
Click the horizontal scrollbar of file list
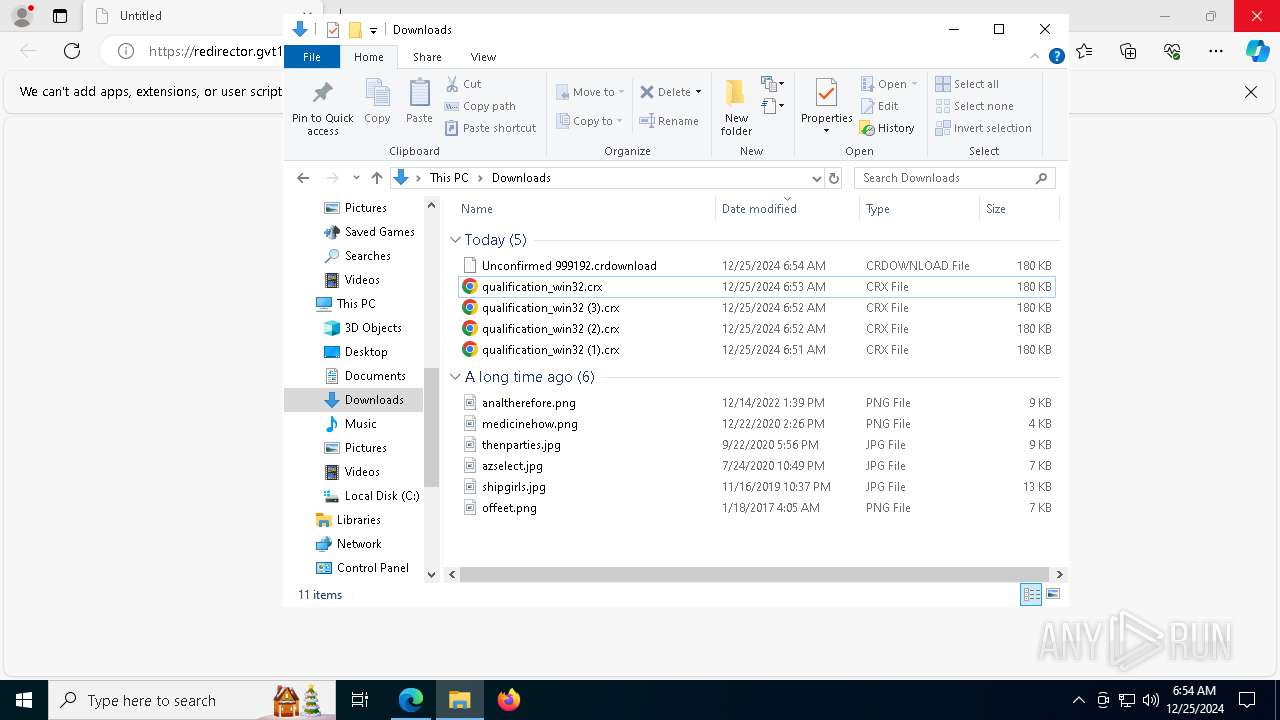click(x=755, y=574)
